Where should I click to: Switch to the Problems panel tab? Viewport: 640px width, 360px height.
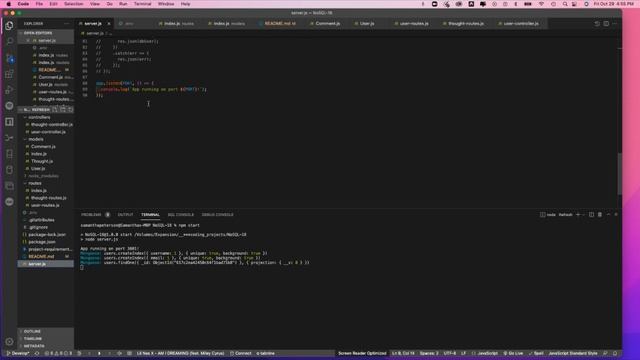pos(91,215)
